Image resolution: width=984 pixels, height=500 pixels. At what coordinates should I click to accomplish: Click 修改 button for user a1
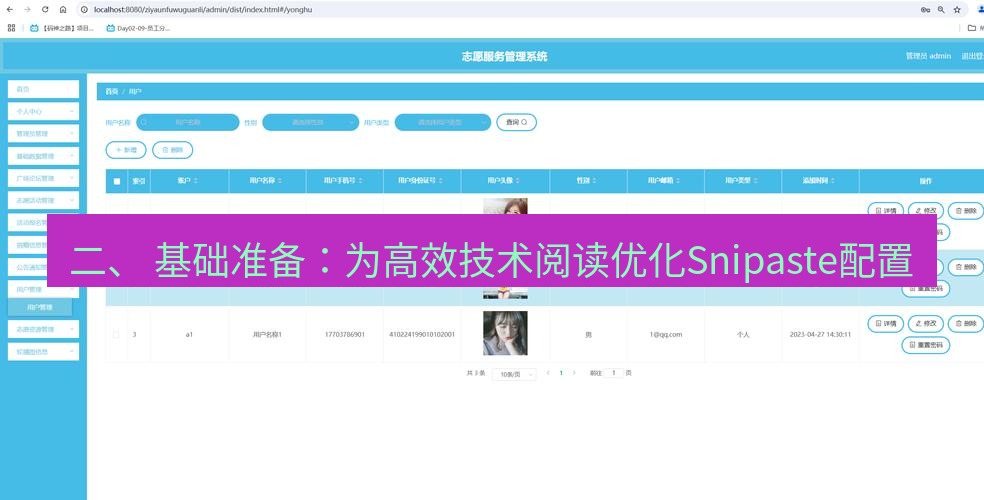pyautogui.click(x=926, y=324)
